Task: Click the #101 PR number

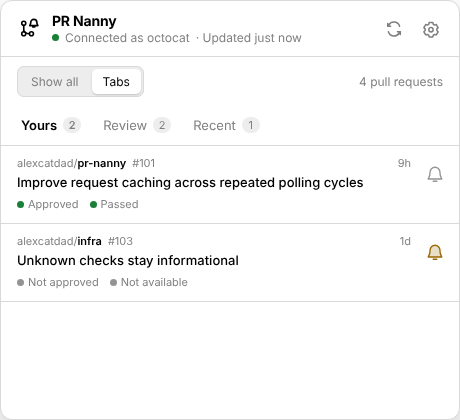Action: click(143, 163)
